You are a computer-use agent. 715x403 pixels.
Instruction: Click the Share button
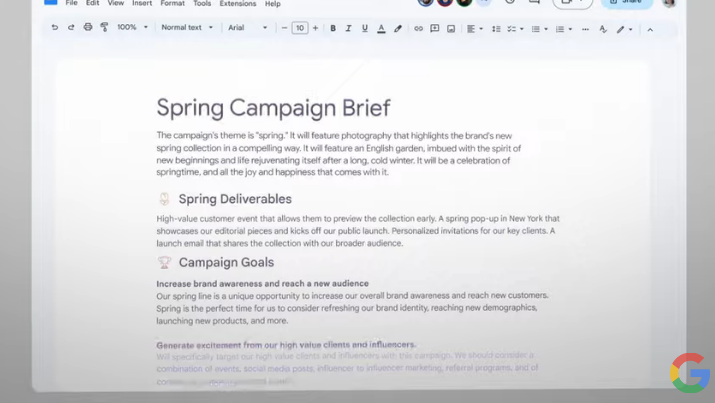click(627, 3)
